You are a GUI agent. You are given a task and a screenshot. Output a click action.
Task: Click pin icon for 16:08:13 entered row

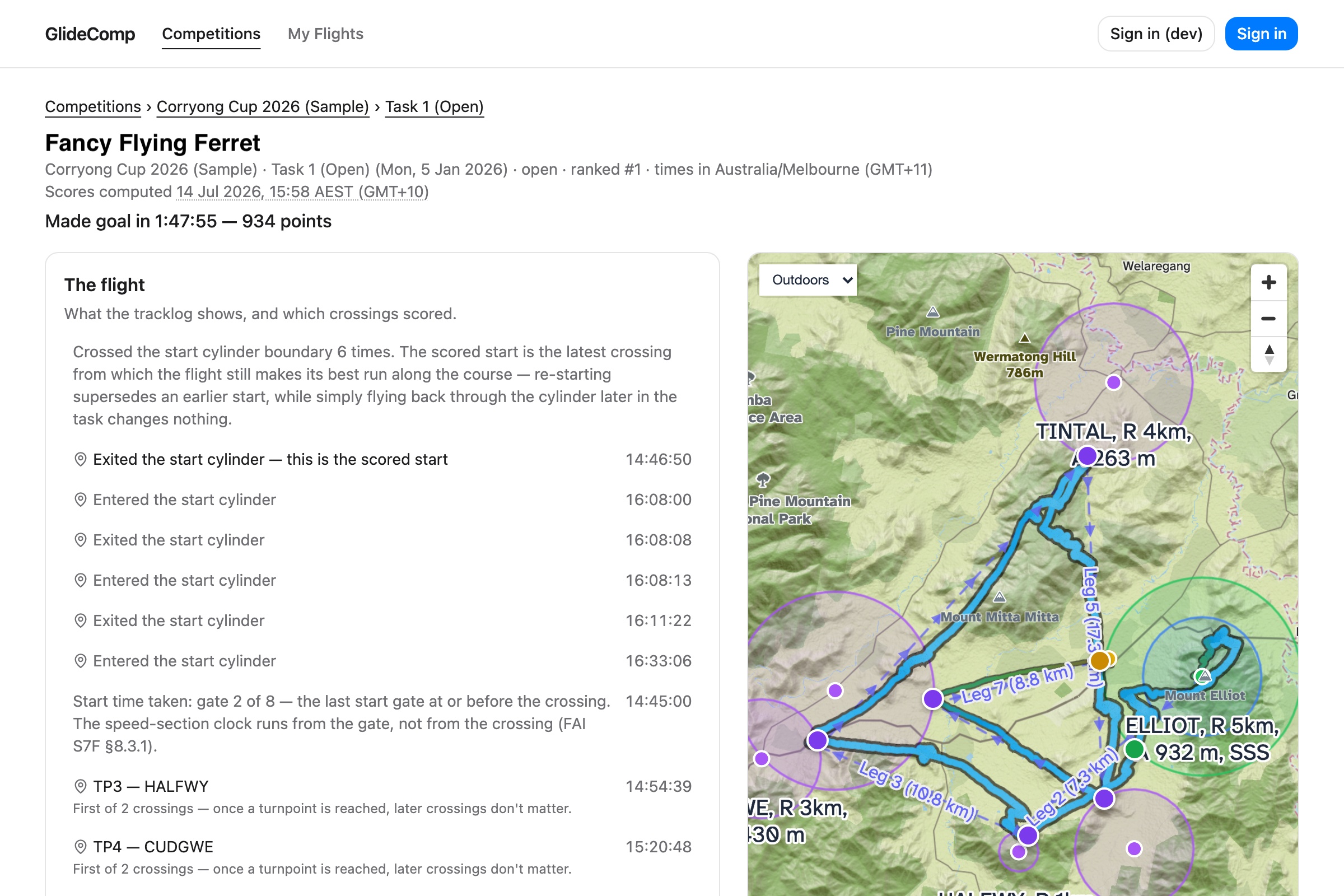81,581
